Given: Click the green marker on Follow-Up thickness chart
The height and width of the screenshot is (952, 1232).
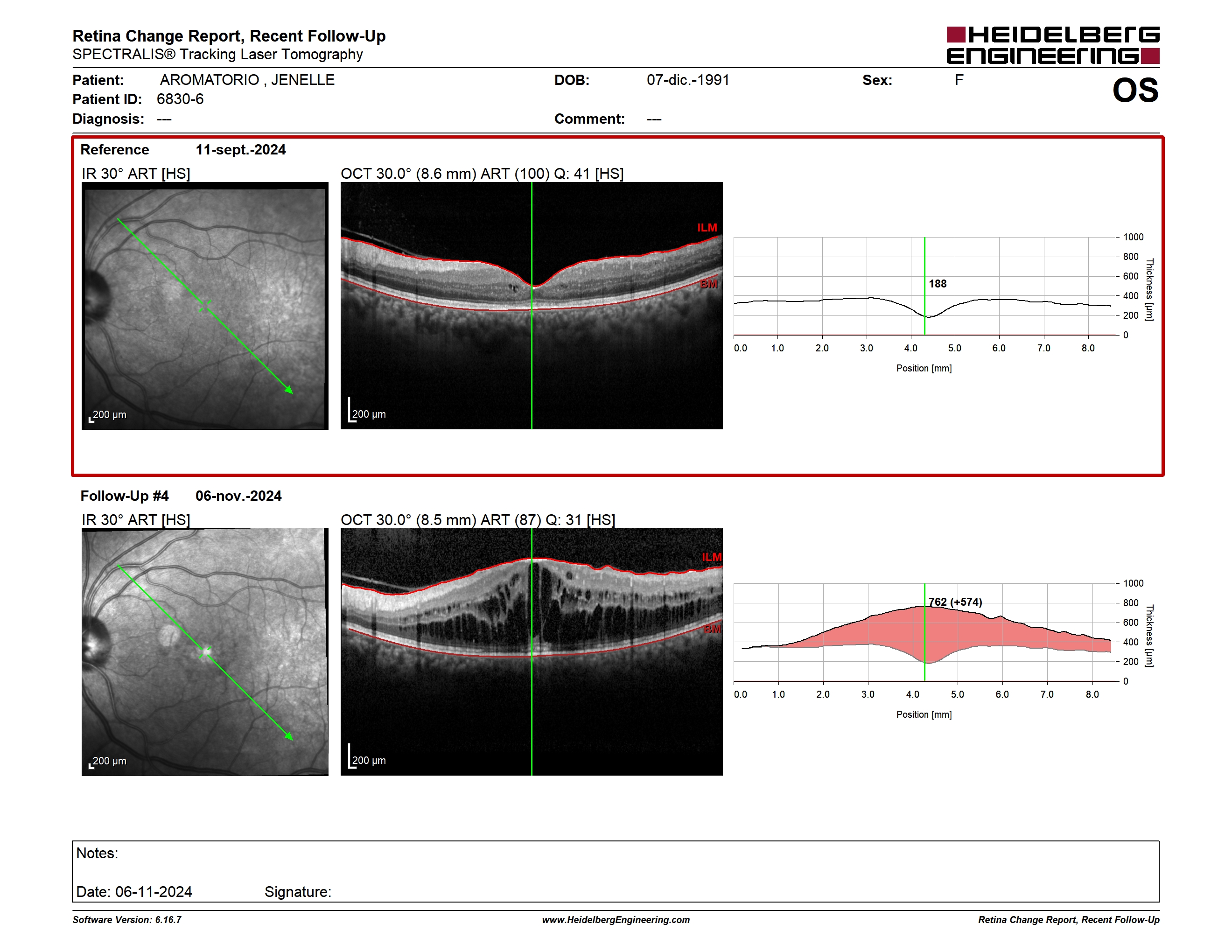Looking at the screenshot, I should (924, 632).
